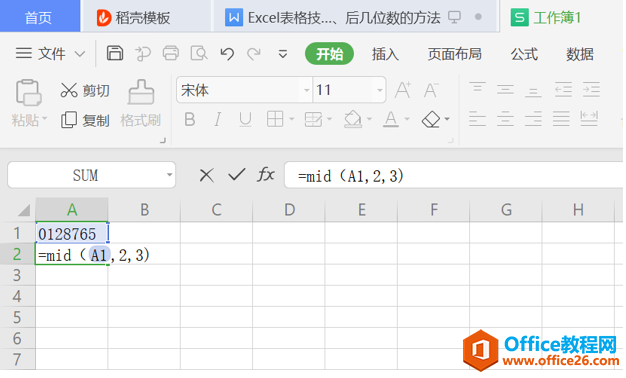The height and width of the screenshot is (378, 626).
Task: Click Justify alignment icon
Action: [x=561, y=119]
